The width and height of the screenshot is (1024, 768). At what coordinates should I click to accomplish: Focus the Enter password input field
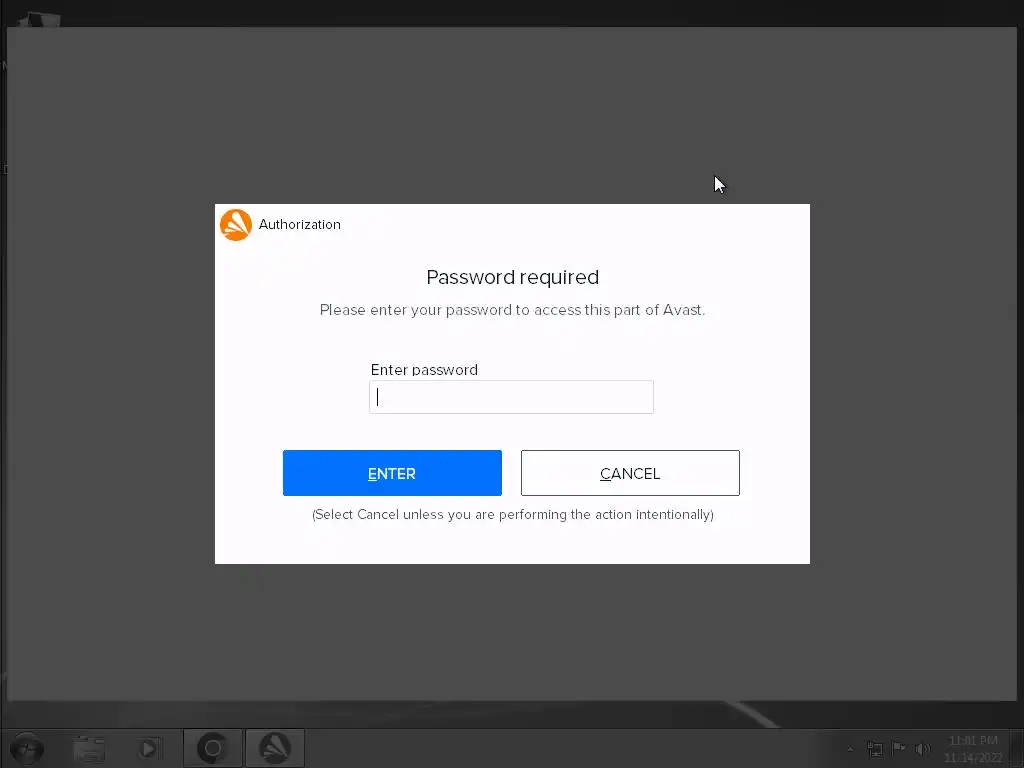click(x=511, y=397)
